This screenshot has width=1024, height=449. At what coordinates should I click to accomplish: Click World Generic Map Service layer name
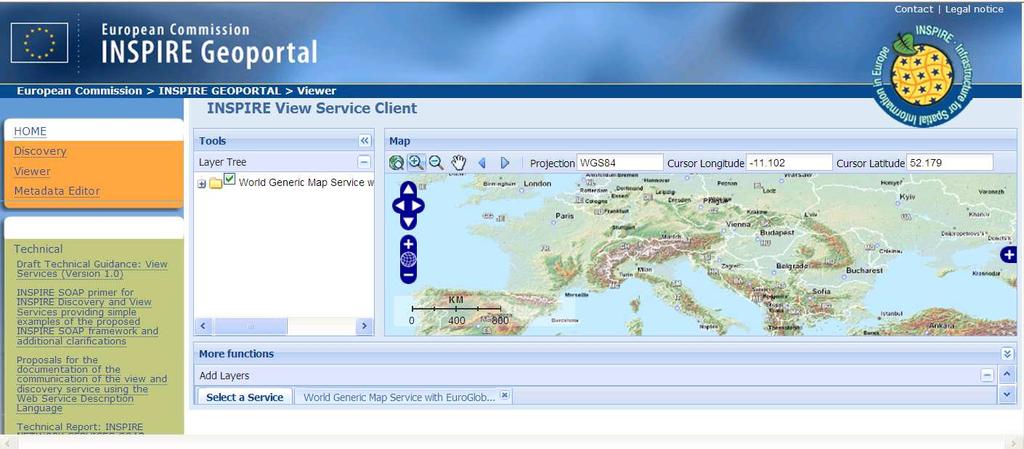[306, 182]
